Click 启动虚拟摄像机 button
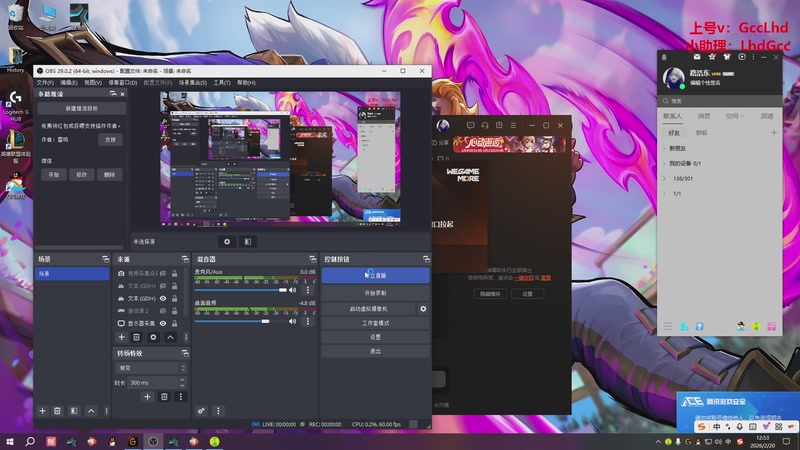 click(368, 309)
